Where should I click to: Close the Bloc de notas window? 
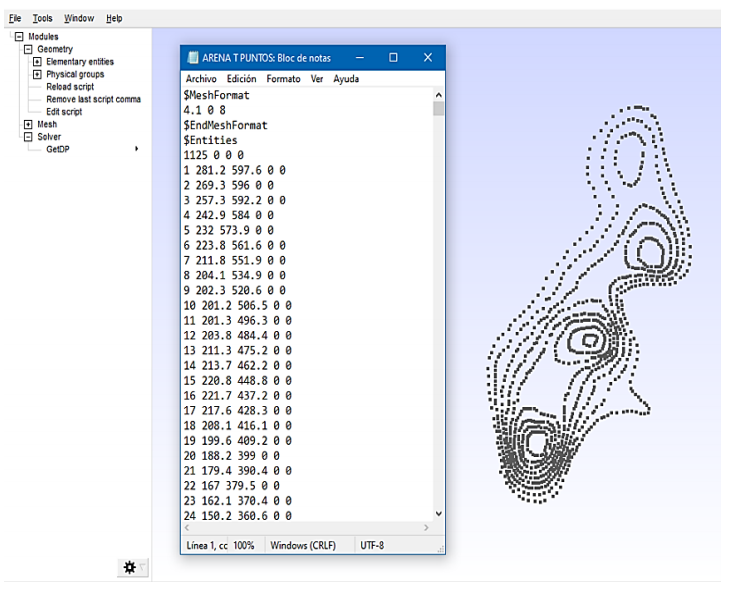click(427, 58)
